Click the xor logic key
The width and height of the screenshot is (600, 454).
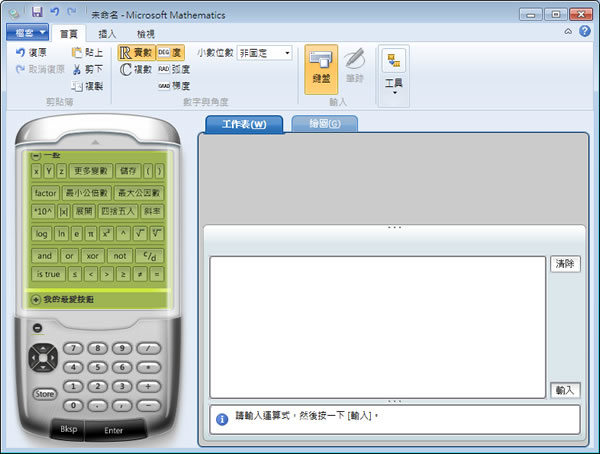point(93,256)
